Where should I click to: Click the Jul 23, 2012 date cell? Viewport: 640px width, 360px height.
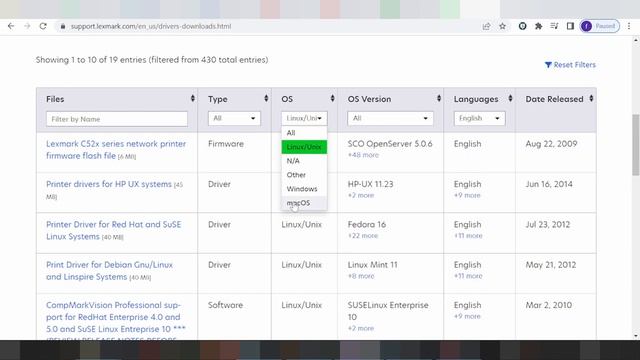pos(548,224)
